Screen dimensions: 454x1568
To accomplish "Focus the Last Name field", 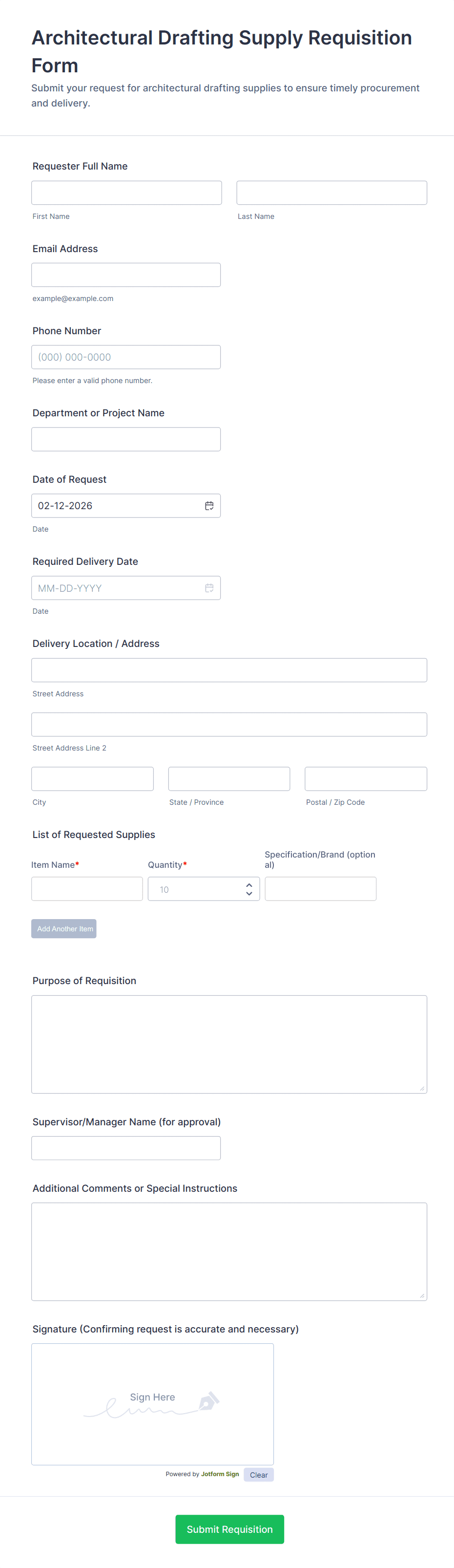I will [331, 193].
